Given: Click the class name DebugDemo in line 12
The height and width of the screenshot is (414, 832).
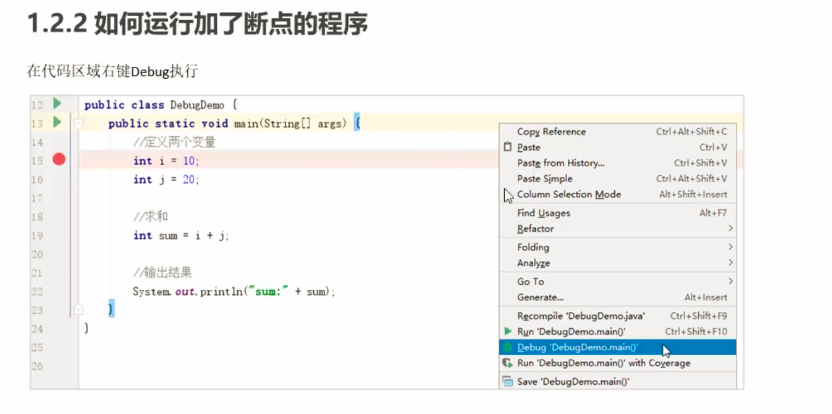Looking at the screenshot, I should 197,105.
